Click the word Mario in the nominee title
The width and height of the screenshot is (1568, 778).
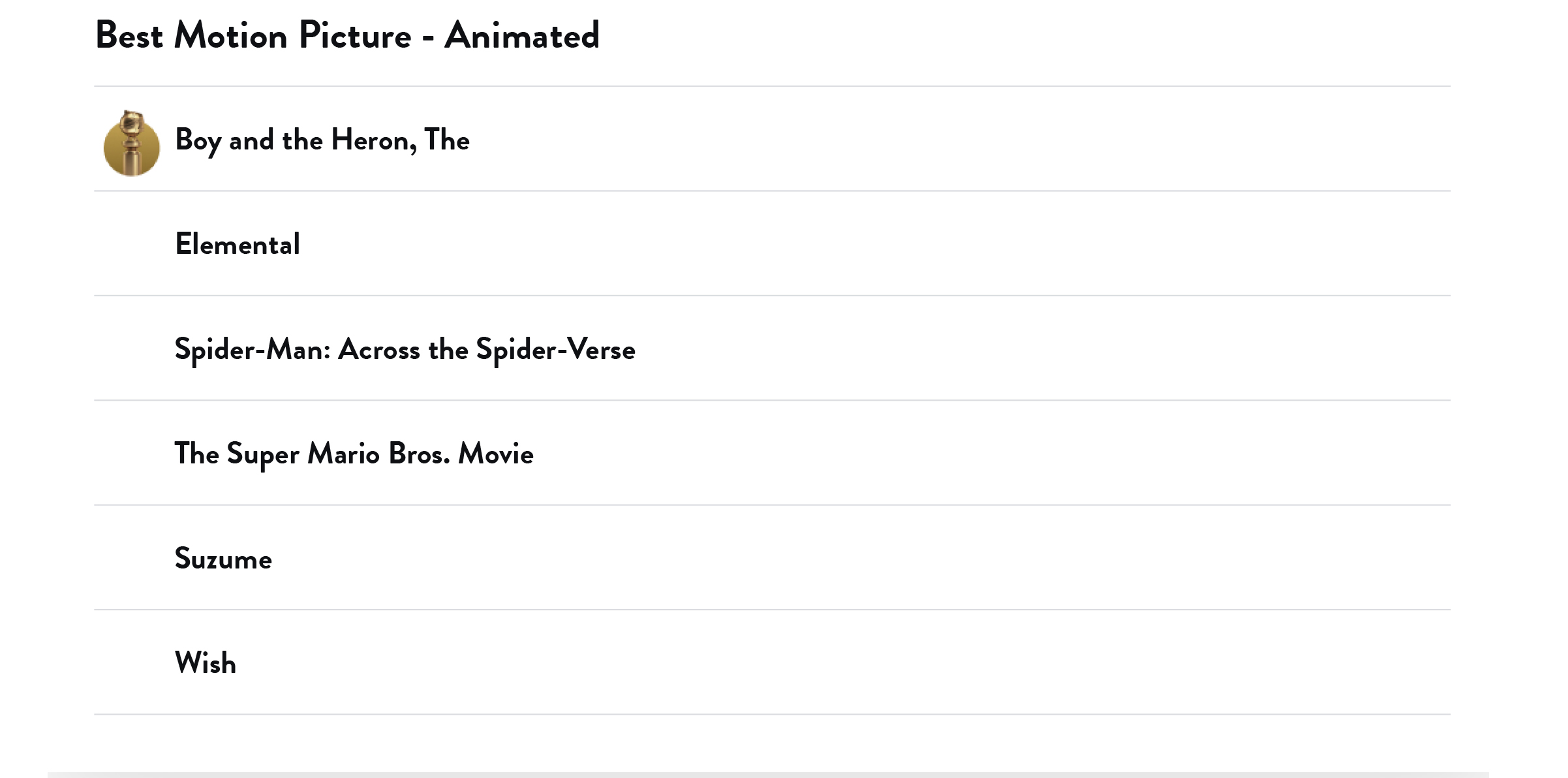click(343, 454)
